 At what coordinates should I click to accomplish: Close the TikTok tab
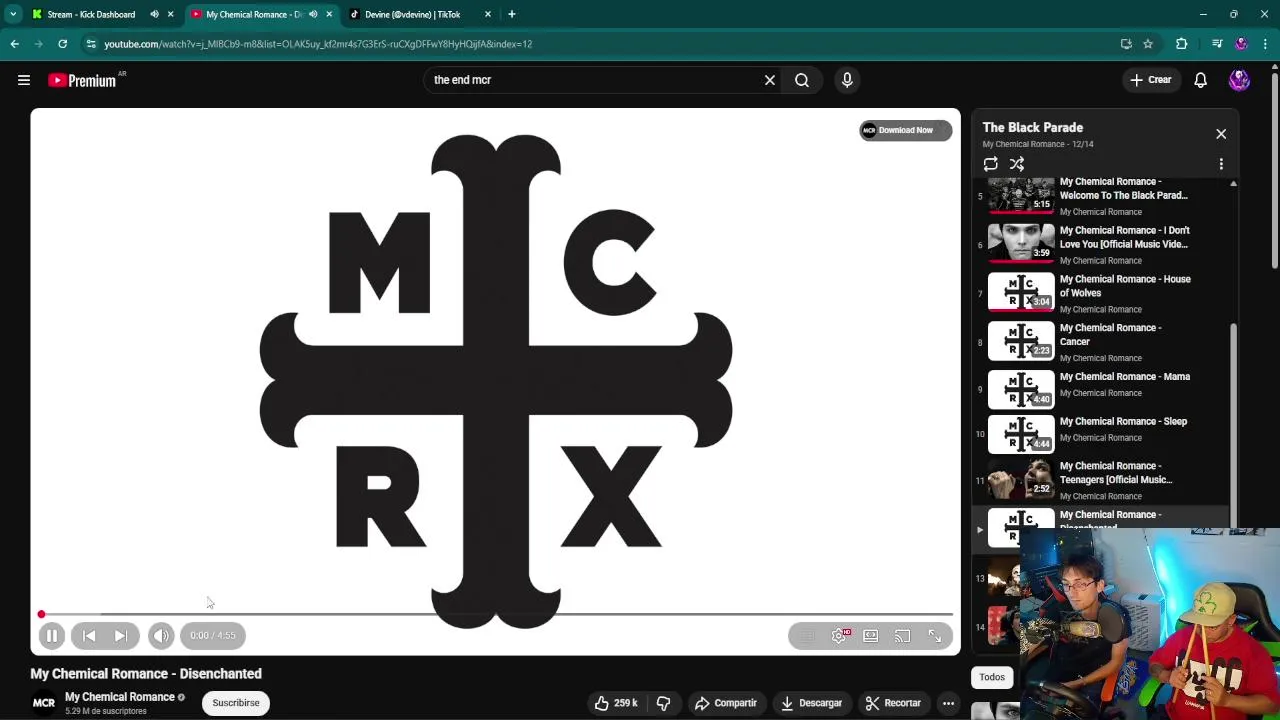click(x=488, y=14)
